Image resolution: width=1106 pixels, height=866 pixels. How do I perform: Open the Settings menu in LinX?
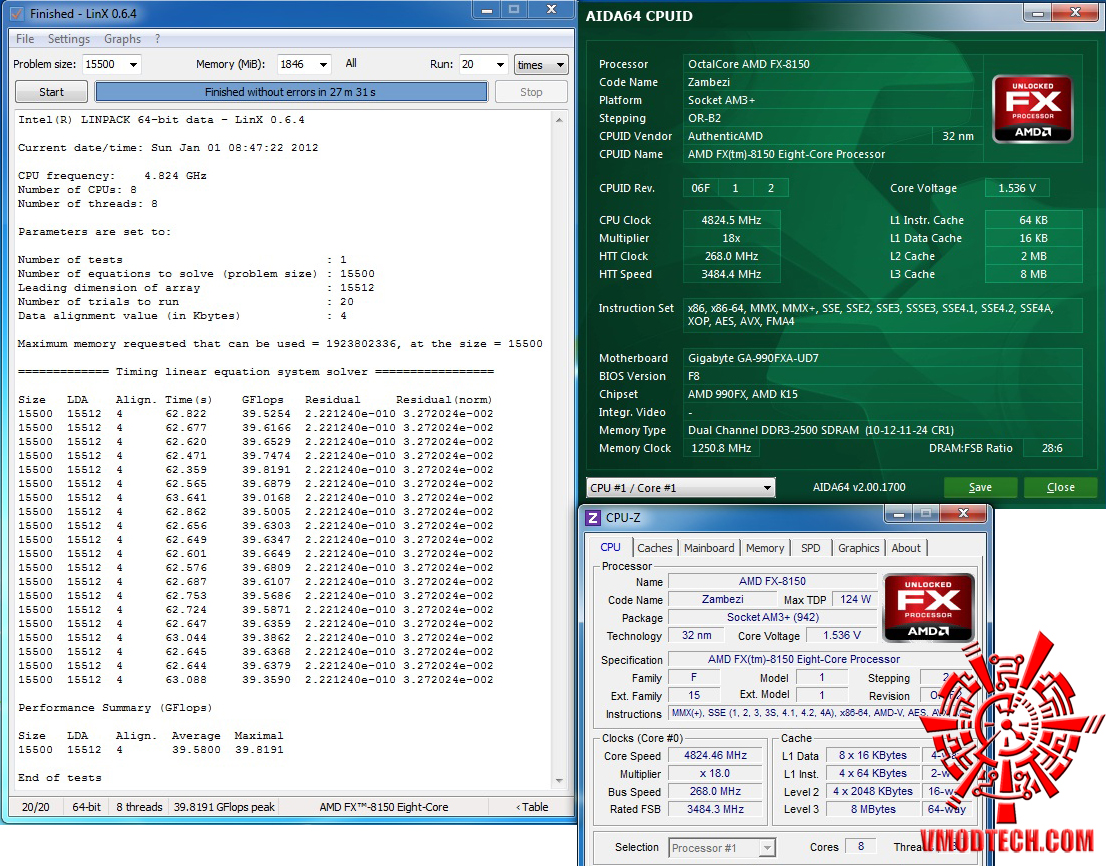tap(68, 39)
